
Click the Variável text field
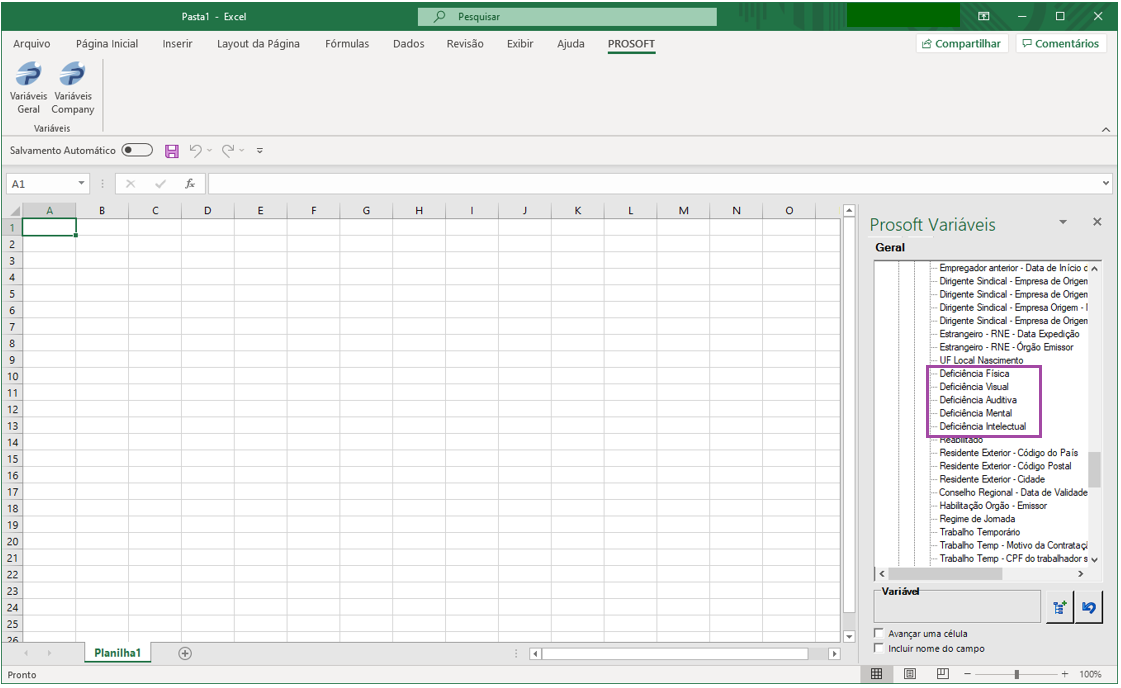pyautogui.click(x=957, y=607)
